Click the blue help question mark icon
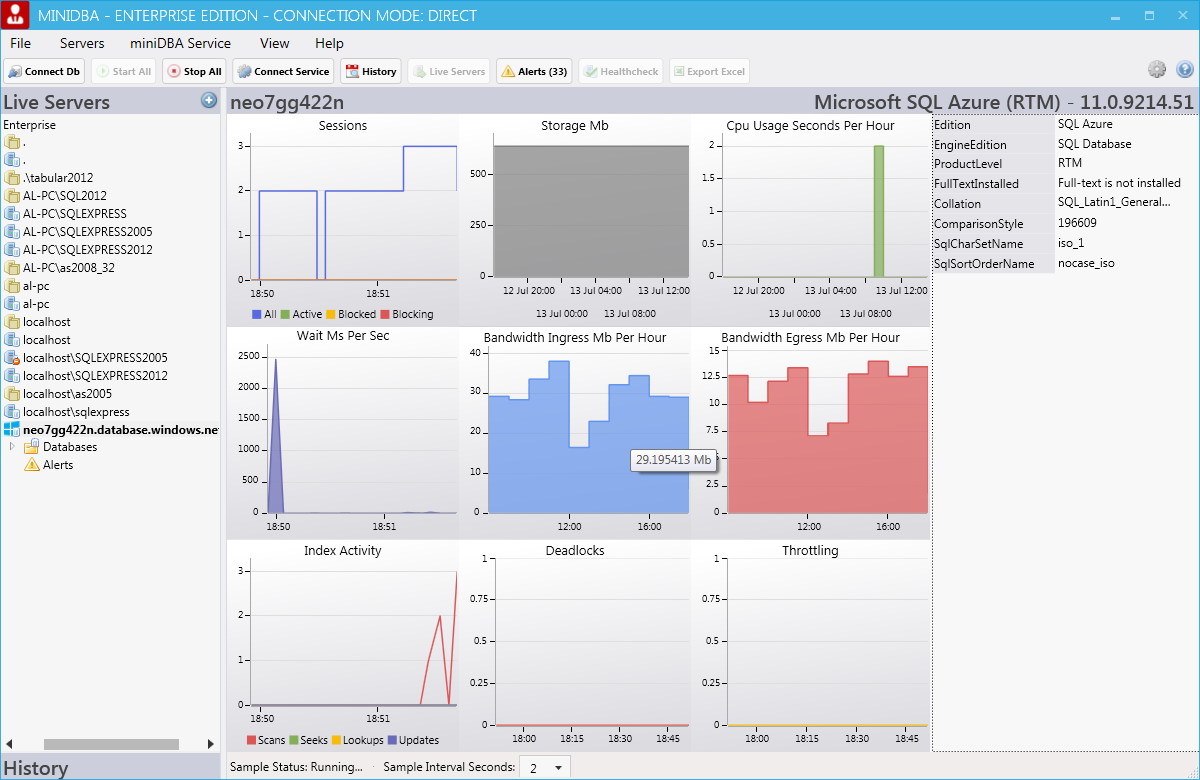The image size is (1200, 780). pos(1185,70)
